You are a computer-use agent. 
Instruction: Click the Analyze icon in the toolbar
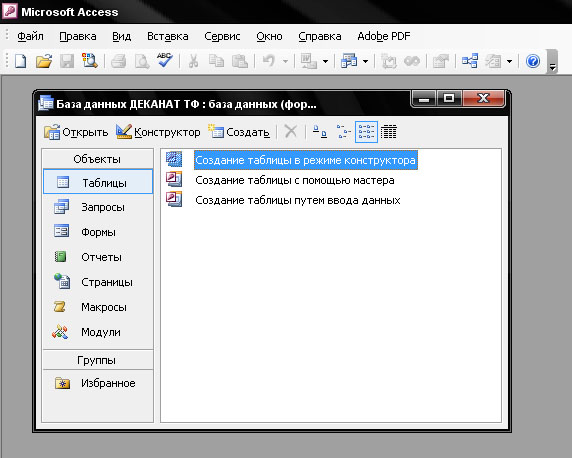[x=349, y=61]
